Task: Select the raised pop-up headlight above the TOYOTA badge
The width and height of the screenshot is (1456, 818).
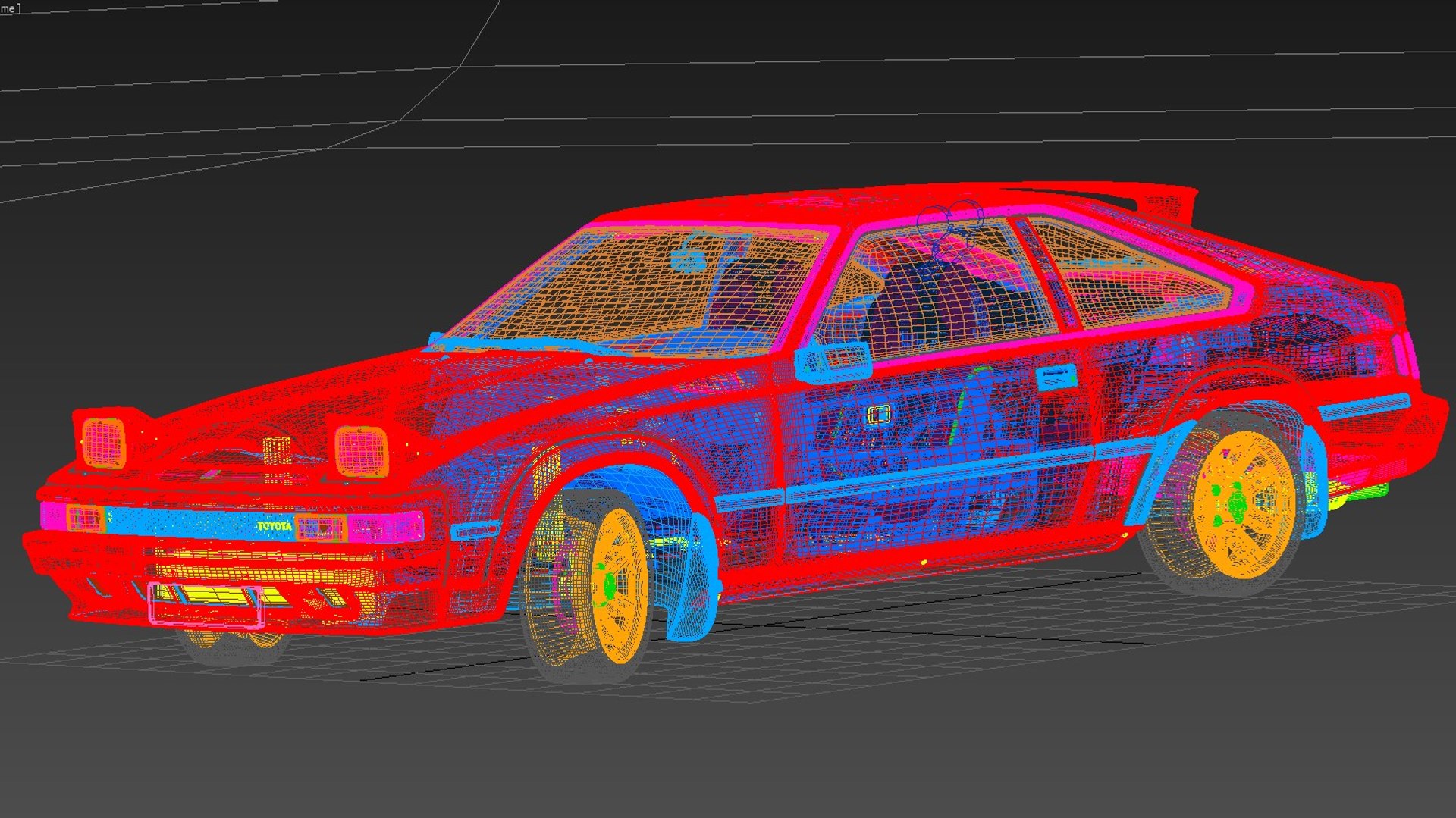Action: 361,451
